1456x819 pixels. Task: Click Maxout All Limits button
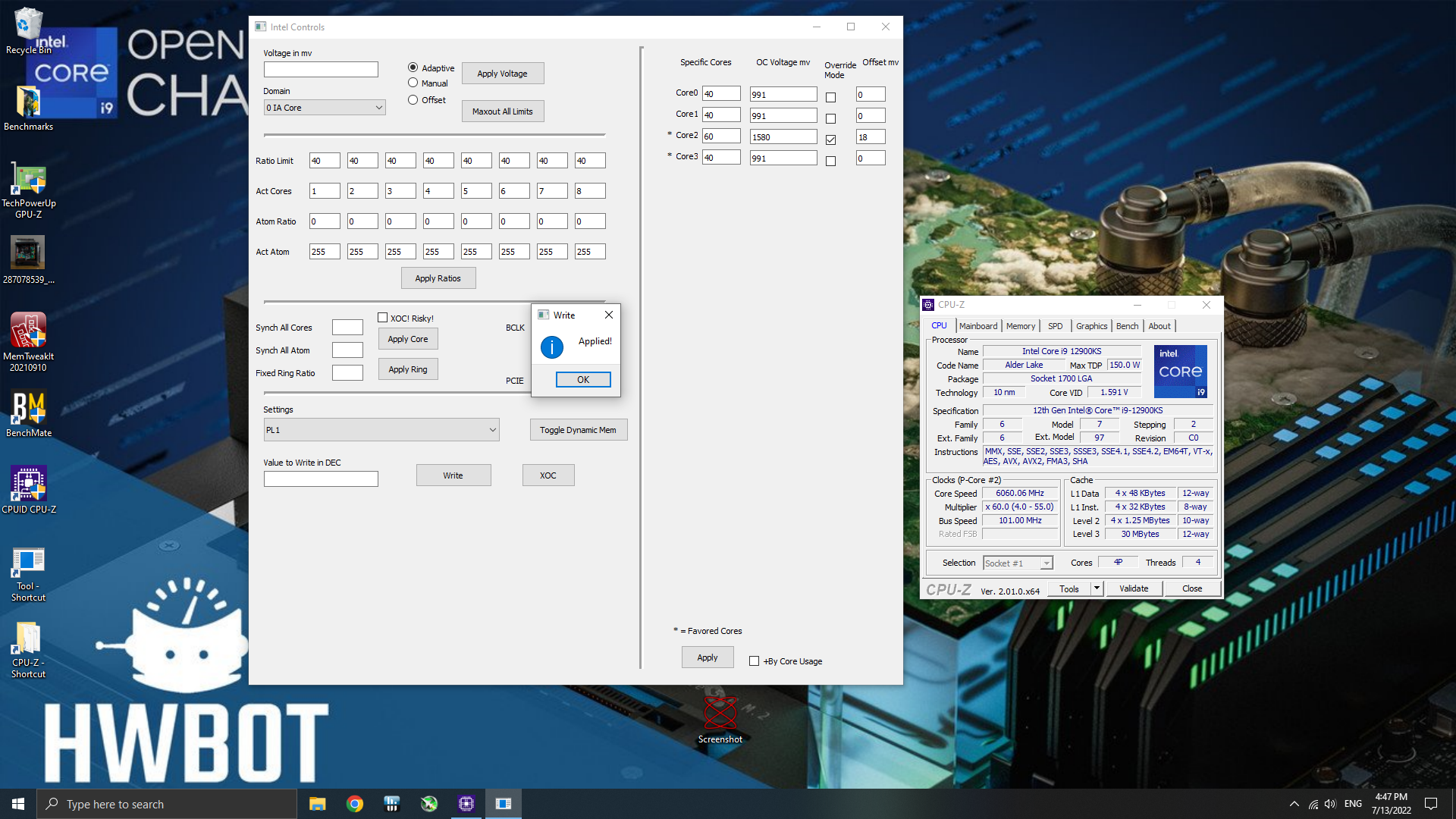click(503, 111)
